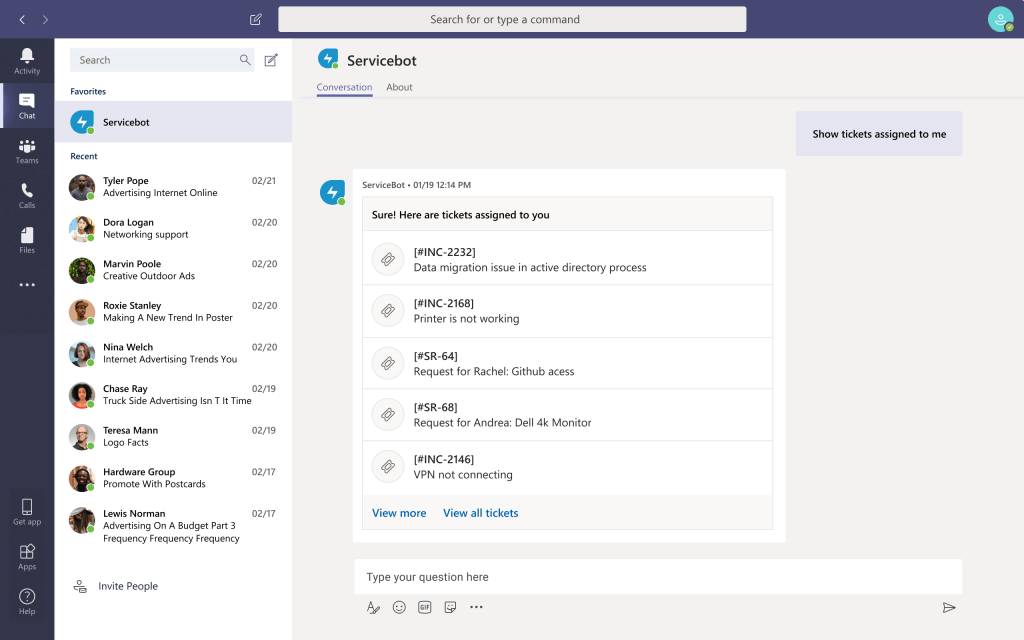Viewport: 1024px width, 640px height.
Task: Select the Conversation tab
Action: [344, 87]
